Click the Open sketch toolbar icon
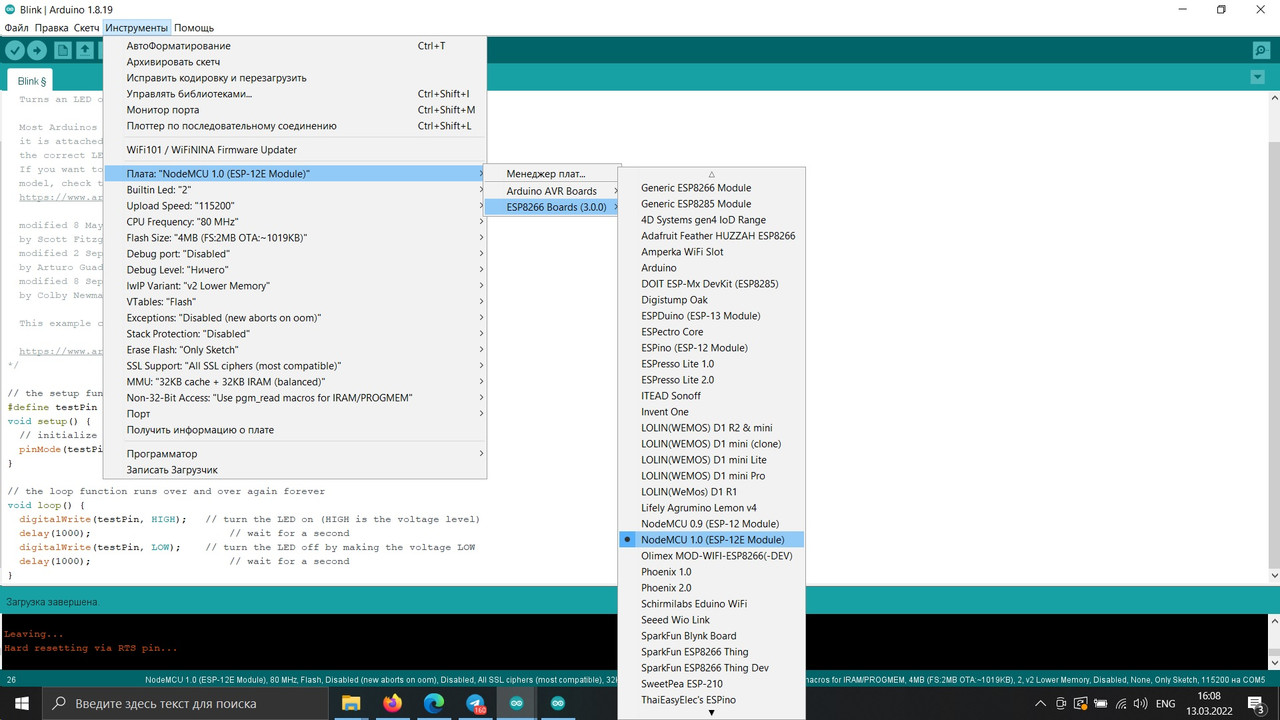Screen dimensions: 1280x720 pos(85,50)
